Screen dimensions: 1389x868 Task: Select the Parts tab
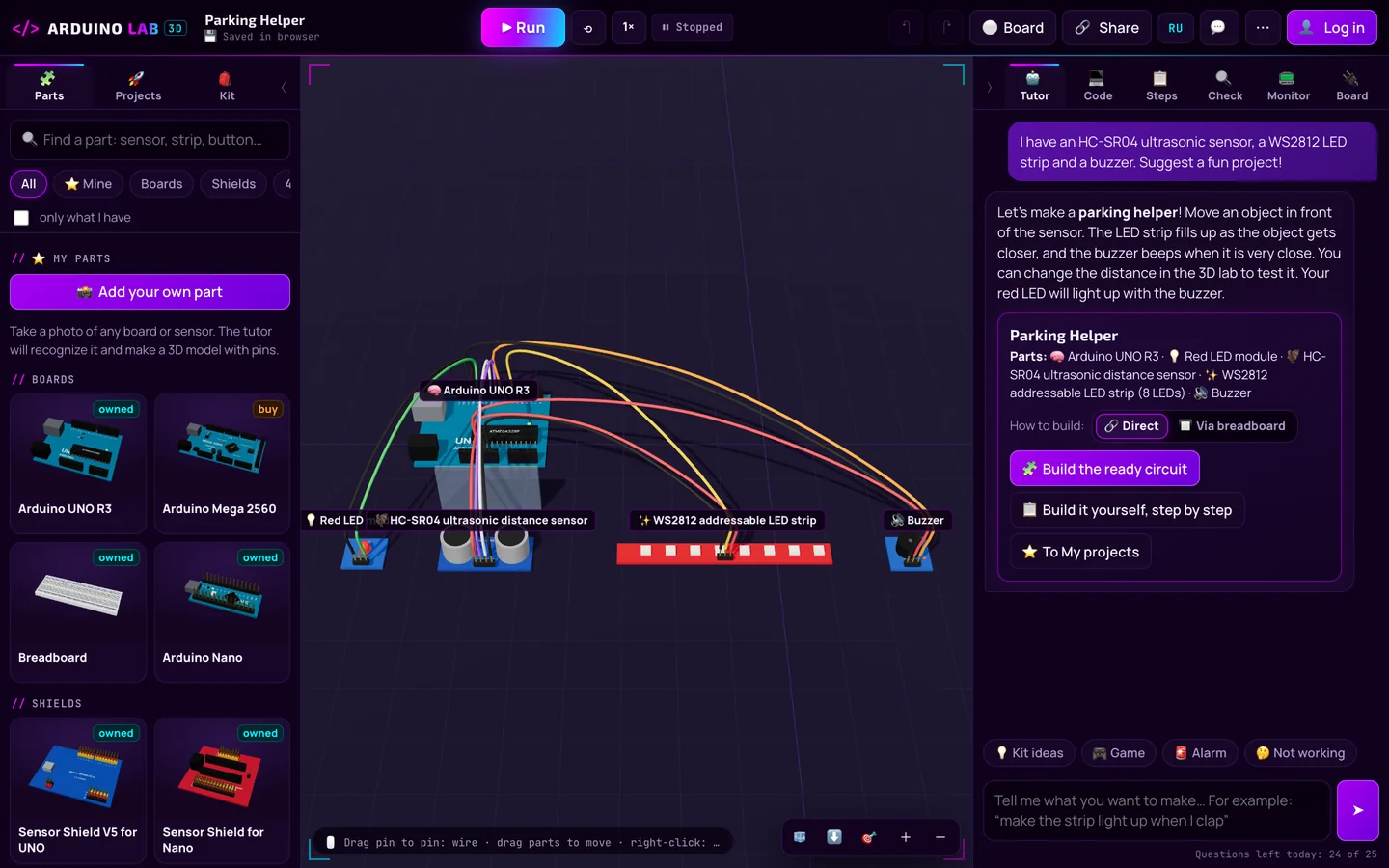[49, 86]
